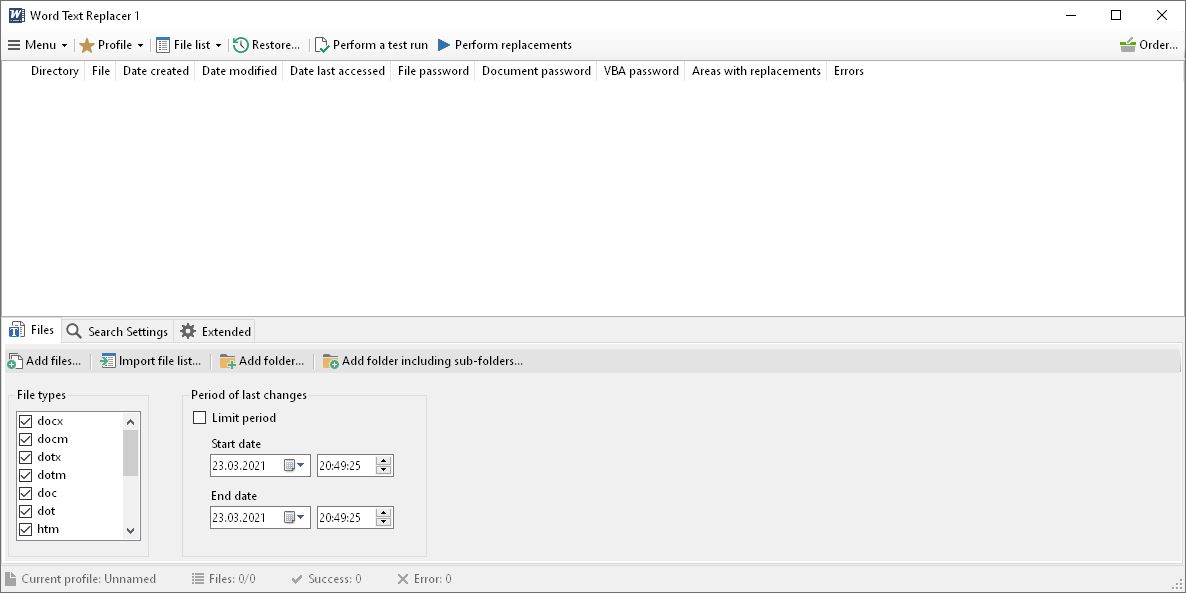Viewport: 1186px width, 593px height.
Task: Click the Add files icon
Action: click(15, 362)
